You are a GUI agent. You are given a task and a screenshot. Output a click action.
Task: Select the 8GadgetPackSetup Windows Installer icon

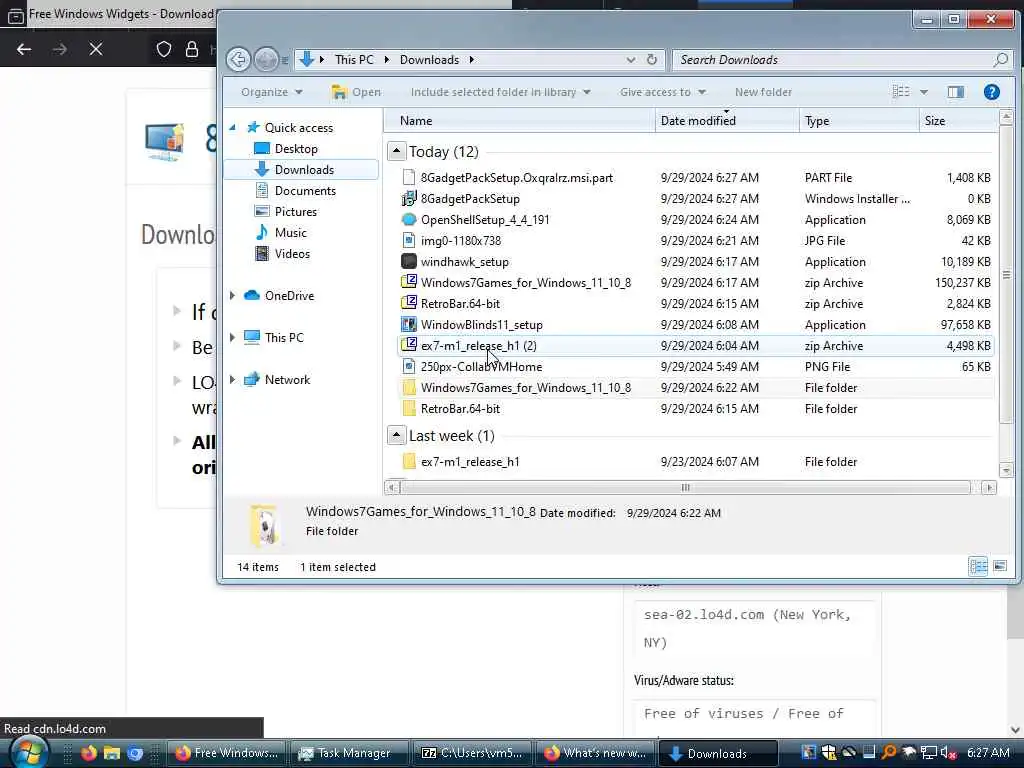point(409,199)
